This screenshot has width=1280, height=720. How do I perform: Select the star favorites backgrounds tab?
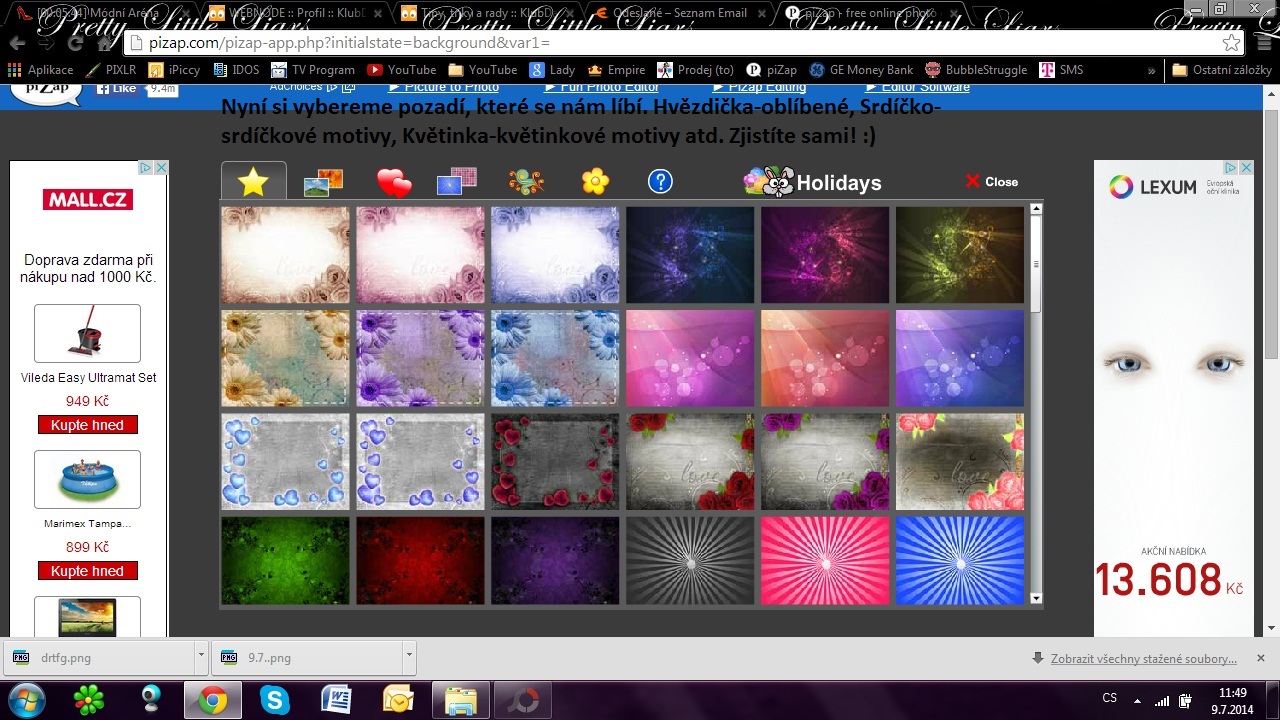(x=254, y=182)
